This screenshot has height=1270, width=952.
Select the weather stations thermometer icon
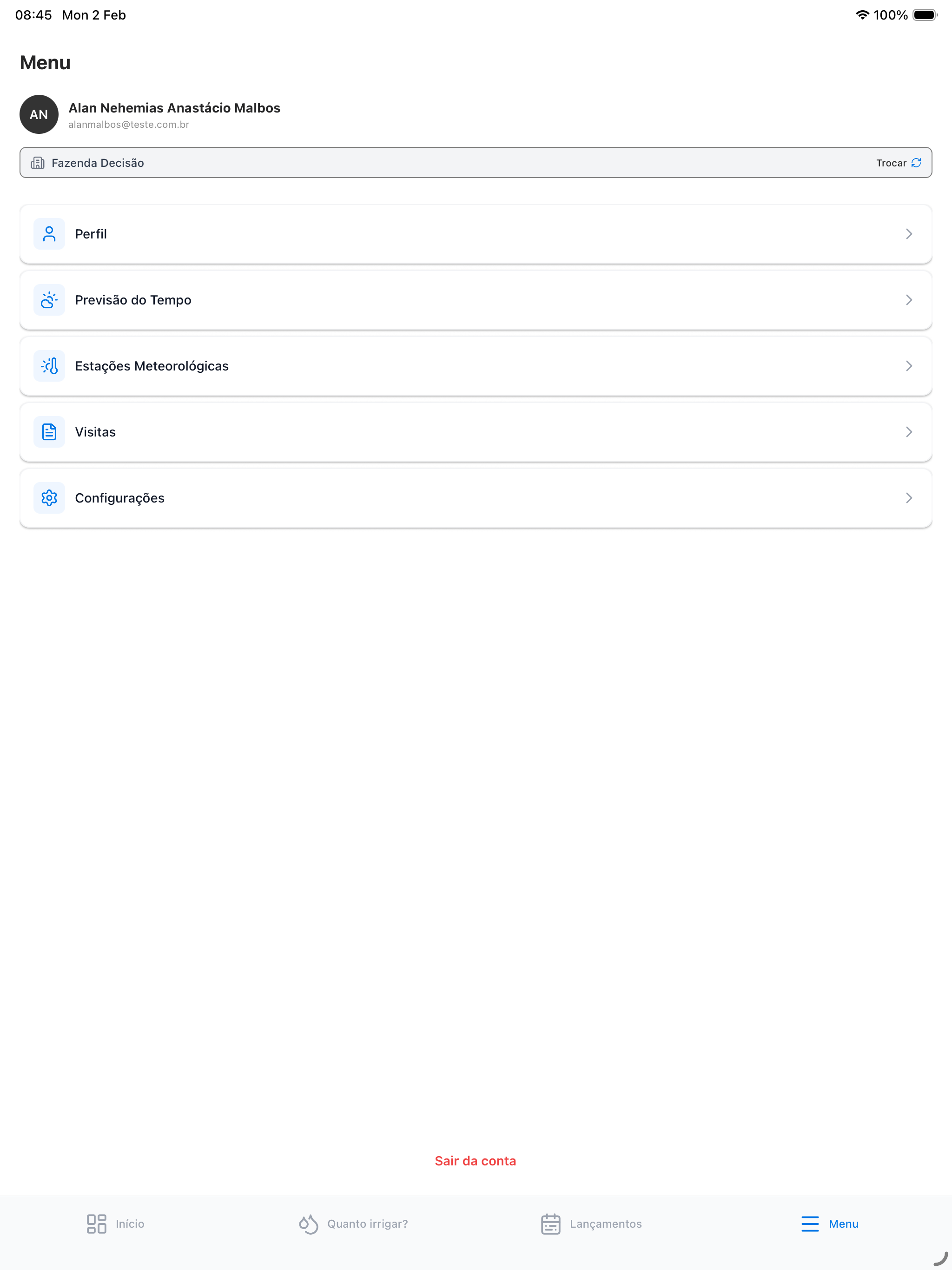coord(49,366)
